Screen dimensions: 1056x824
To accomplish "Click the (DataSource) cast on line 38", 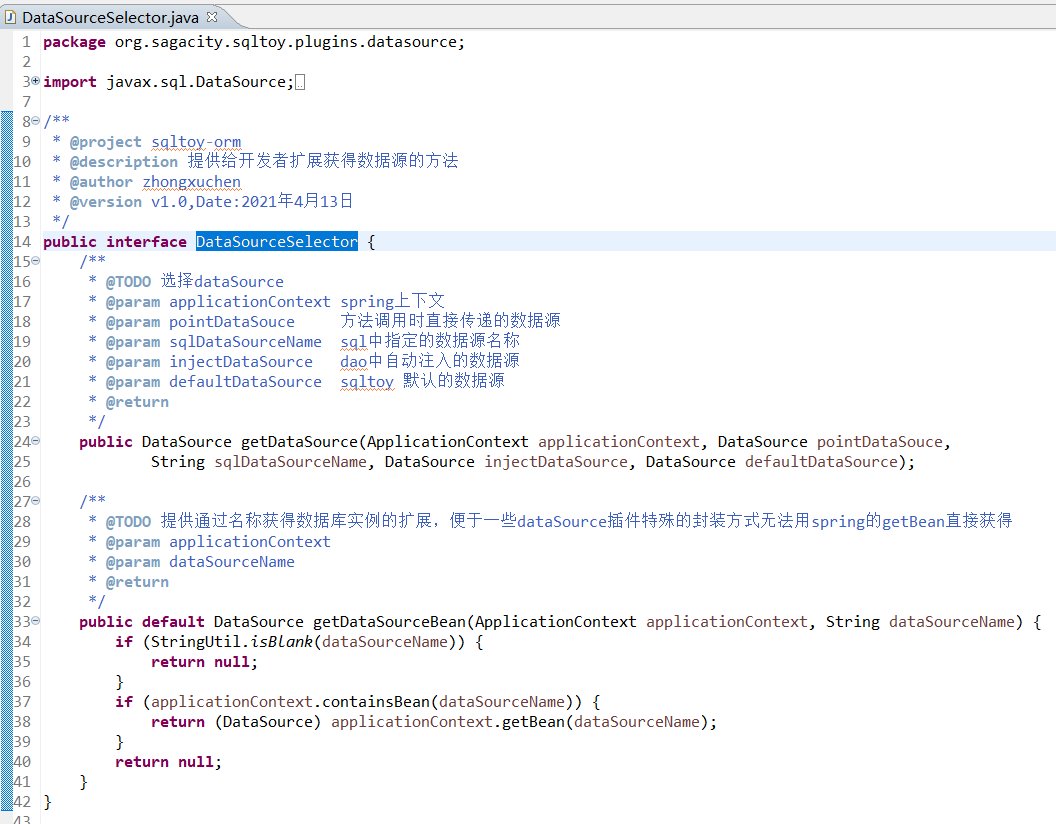I will pos(267,722).
